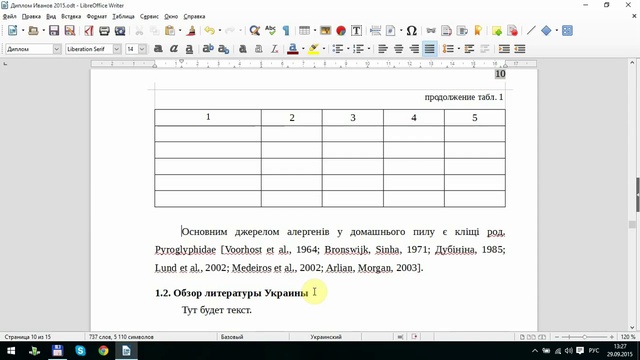Open Find & Replace

click(x=255, y=31)
